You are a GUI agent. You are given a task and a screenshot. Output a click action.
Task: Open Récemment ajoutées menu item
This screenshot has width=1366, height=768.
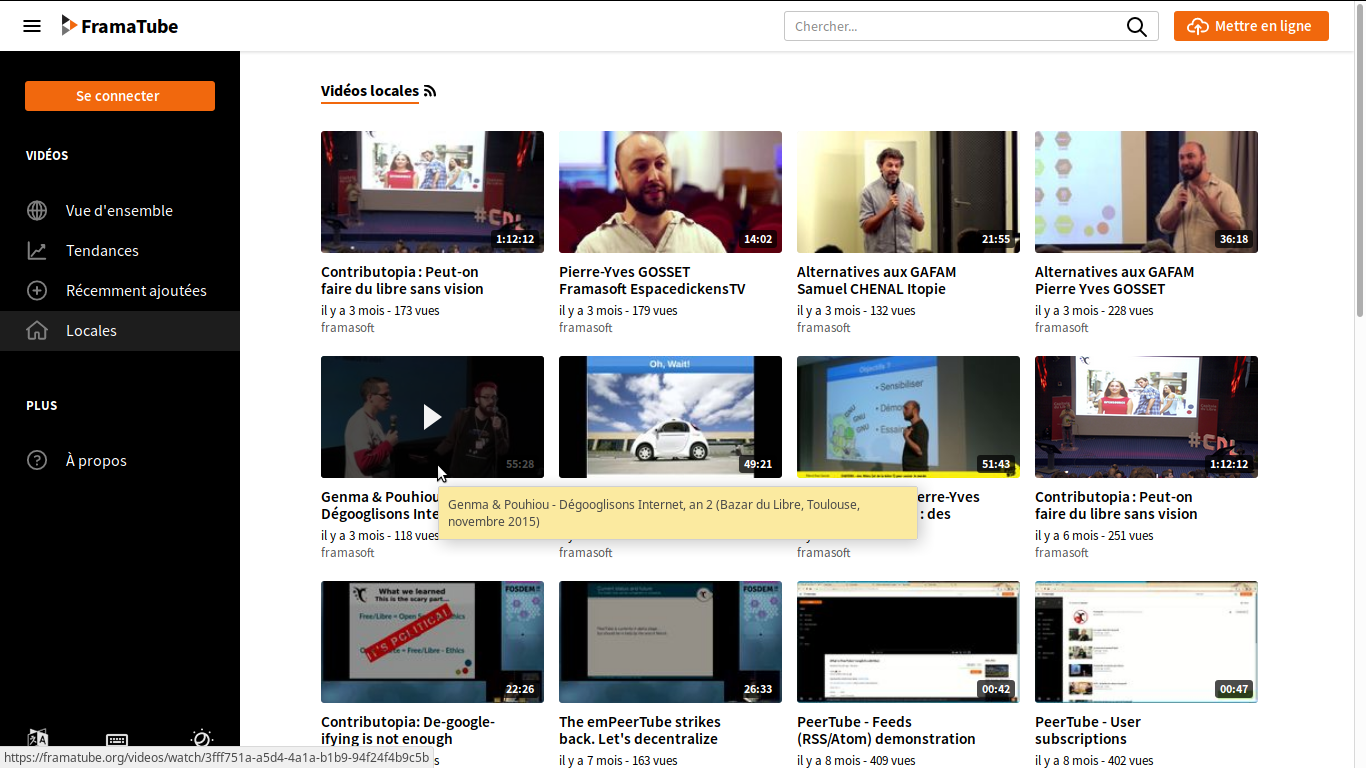tap(120, 290)
